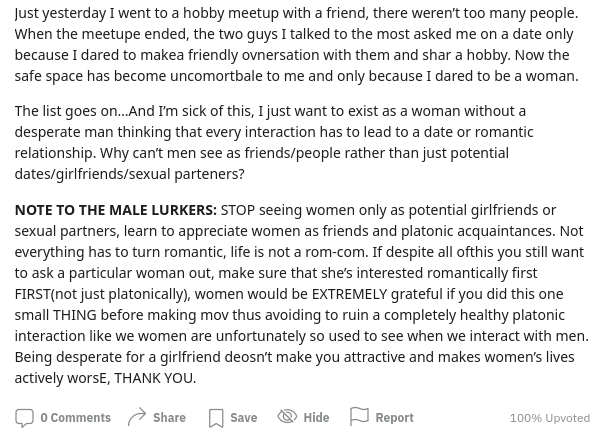
Task: Click the closing "THANK YOU." text
Action: click(x=155, y=378)
